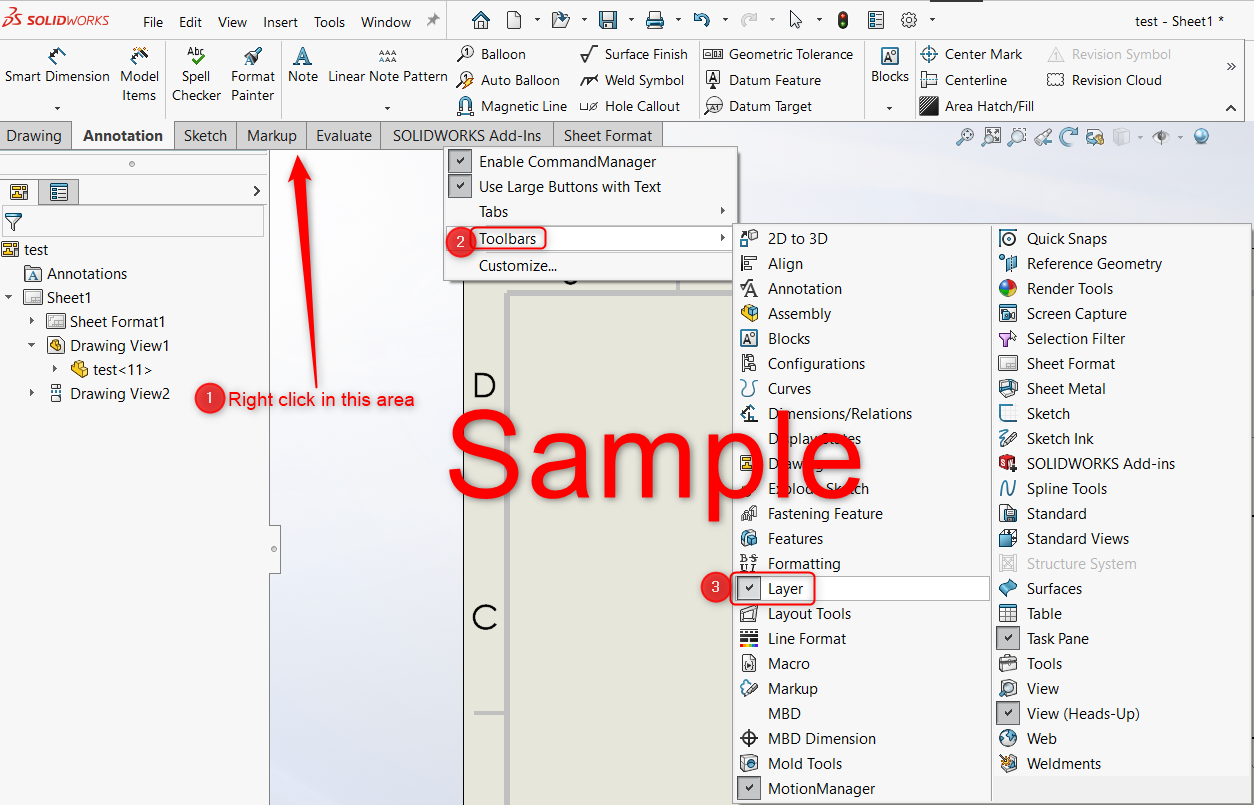Activate the Format Painter tool
The image size is (1254, 805).
click(x=253, y=75)
